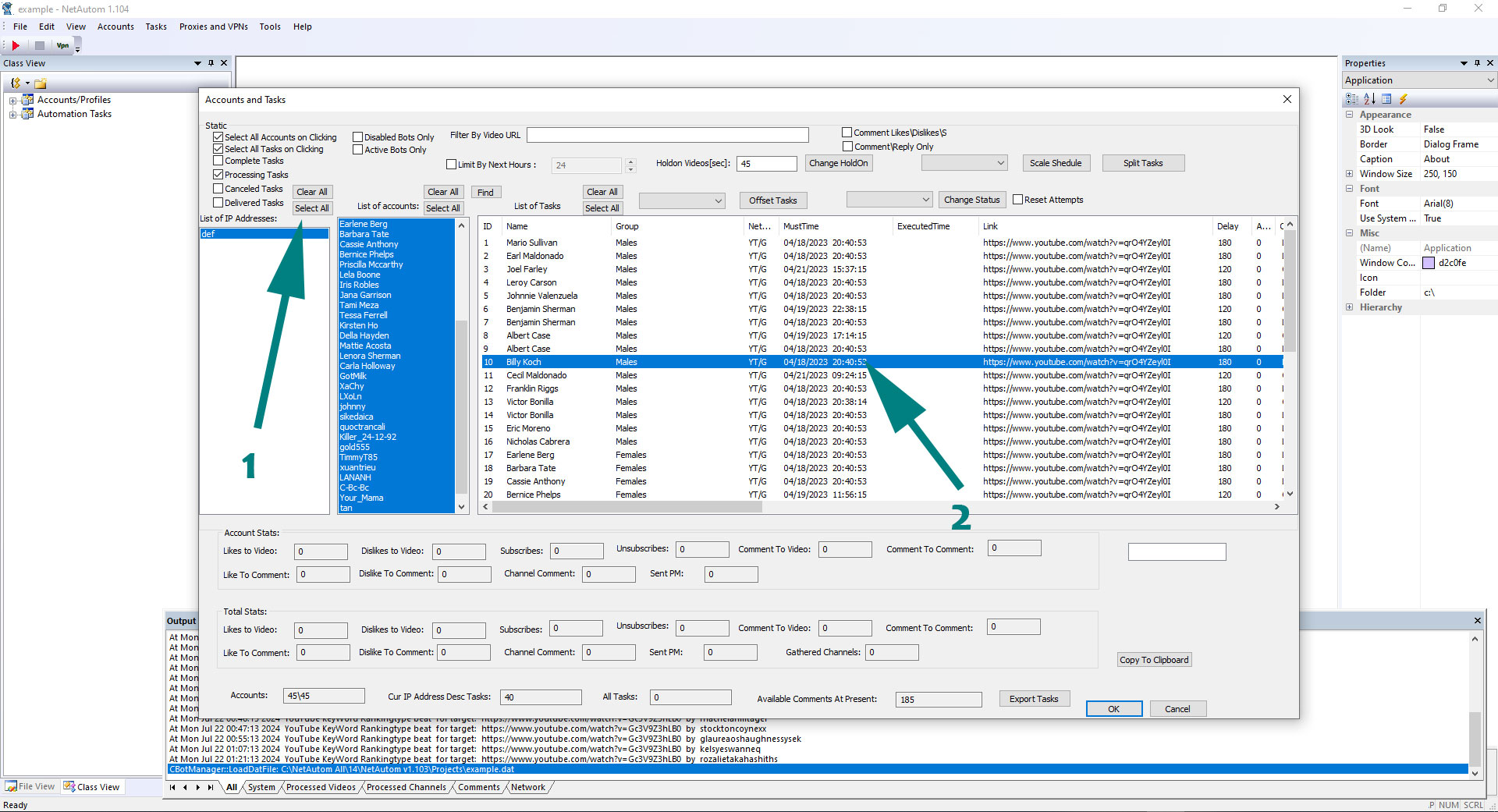Click the Vpn toolbar icon
This screenshot has height=812, width=1498.
(x=62, y=46)
